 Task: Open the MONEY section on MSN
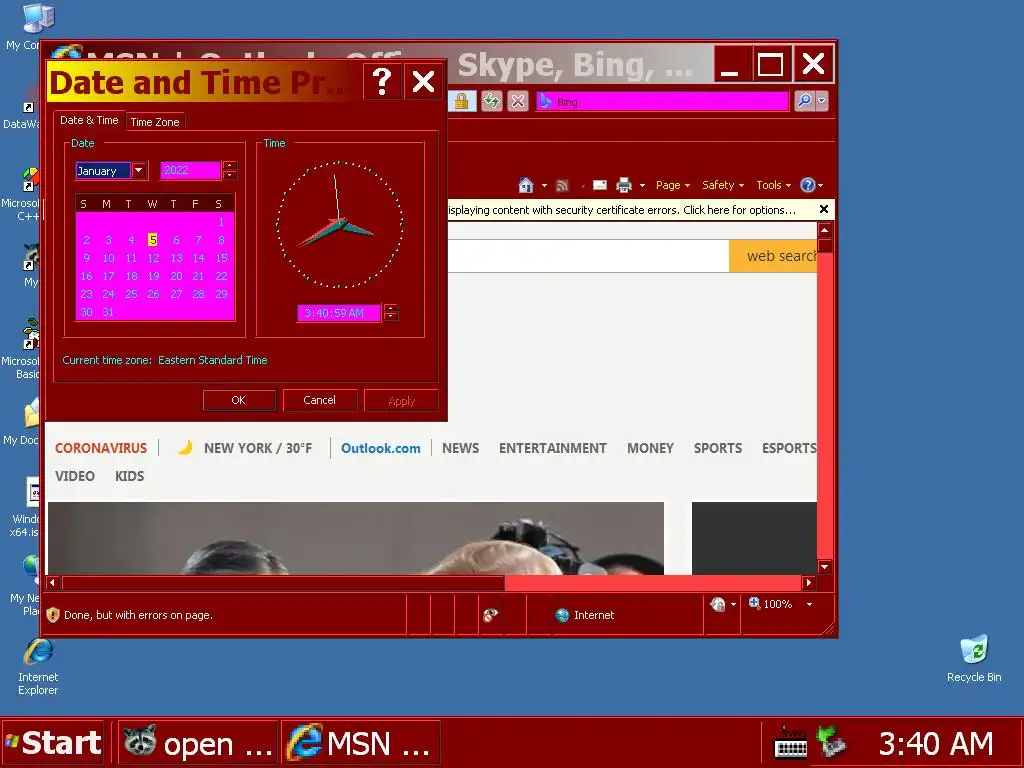pyautogui.click(x=650, y=449)
